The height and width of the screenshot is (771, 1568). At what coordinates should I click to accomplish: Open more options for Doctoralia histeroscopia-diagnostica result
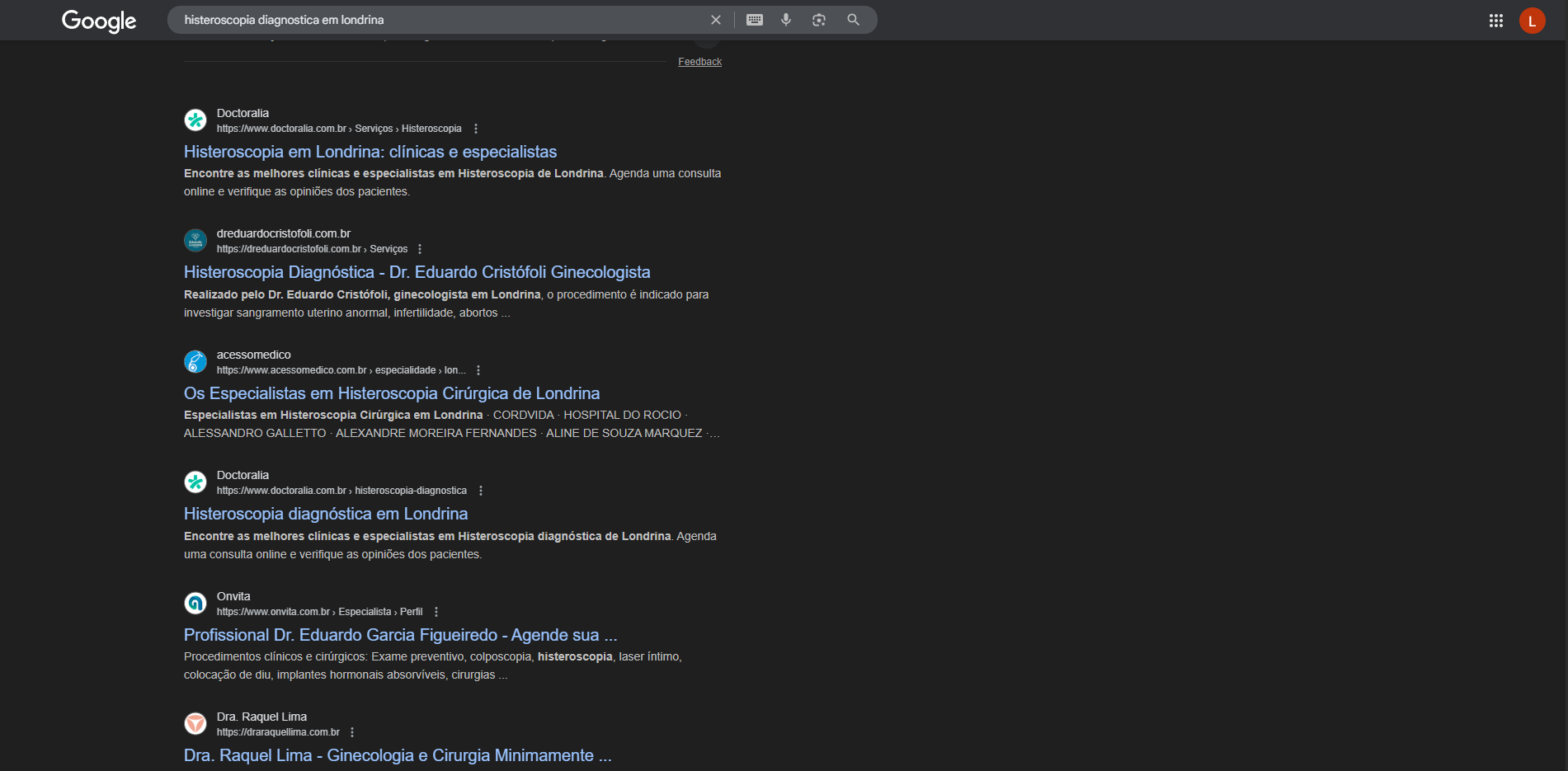[481, 491]
